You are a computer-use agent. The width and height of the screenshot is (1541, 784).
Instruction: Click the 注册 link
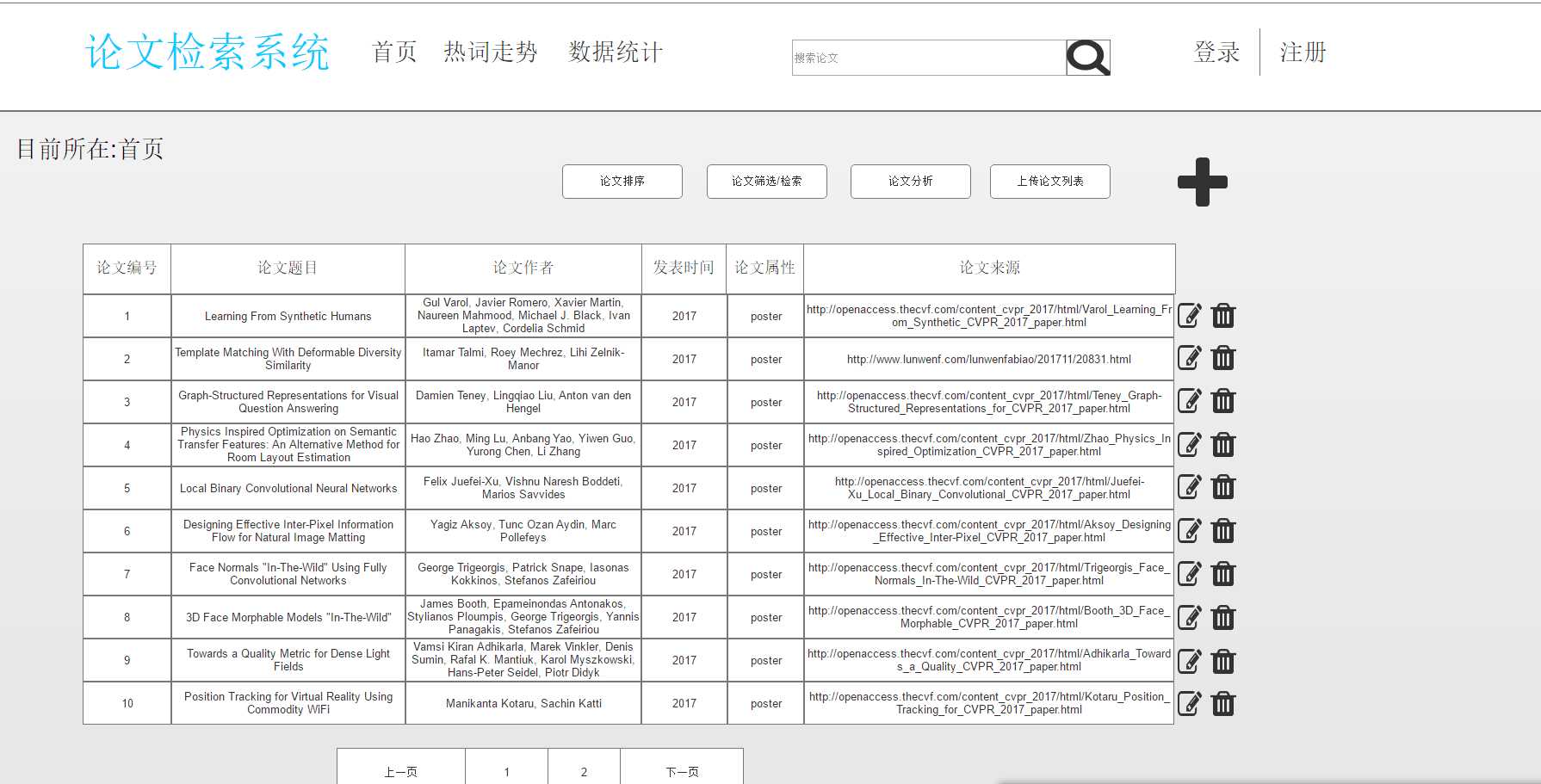pyautogui.click(x=1303, y=52)
